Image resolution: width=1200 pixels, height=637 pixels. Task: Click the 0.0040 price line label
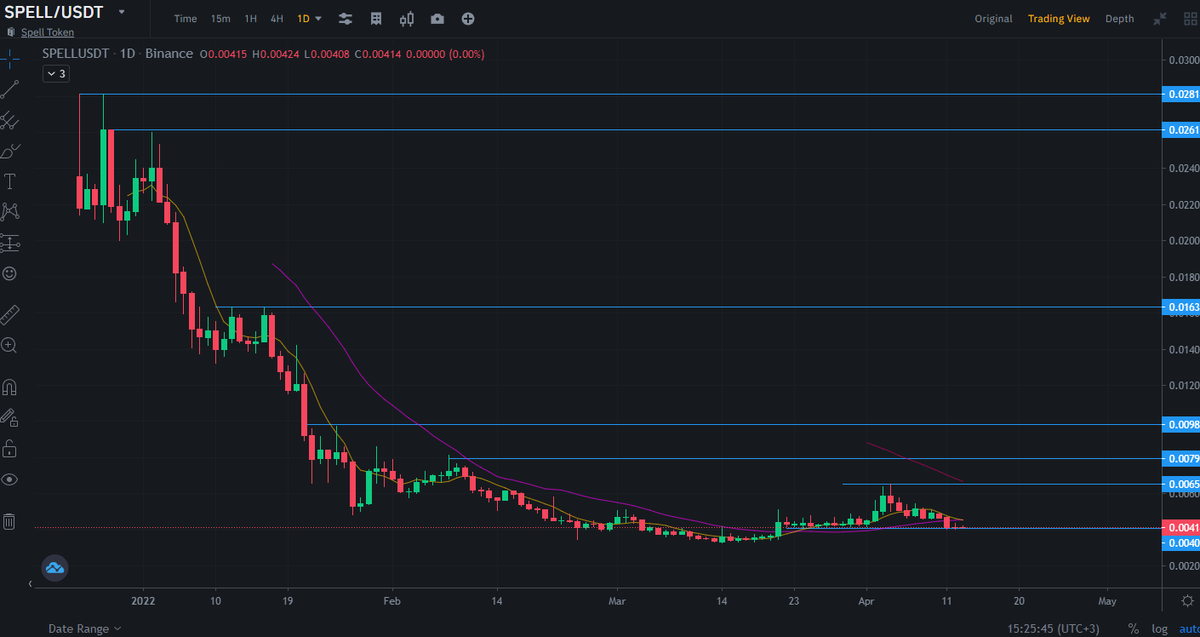point(1180,542)
